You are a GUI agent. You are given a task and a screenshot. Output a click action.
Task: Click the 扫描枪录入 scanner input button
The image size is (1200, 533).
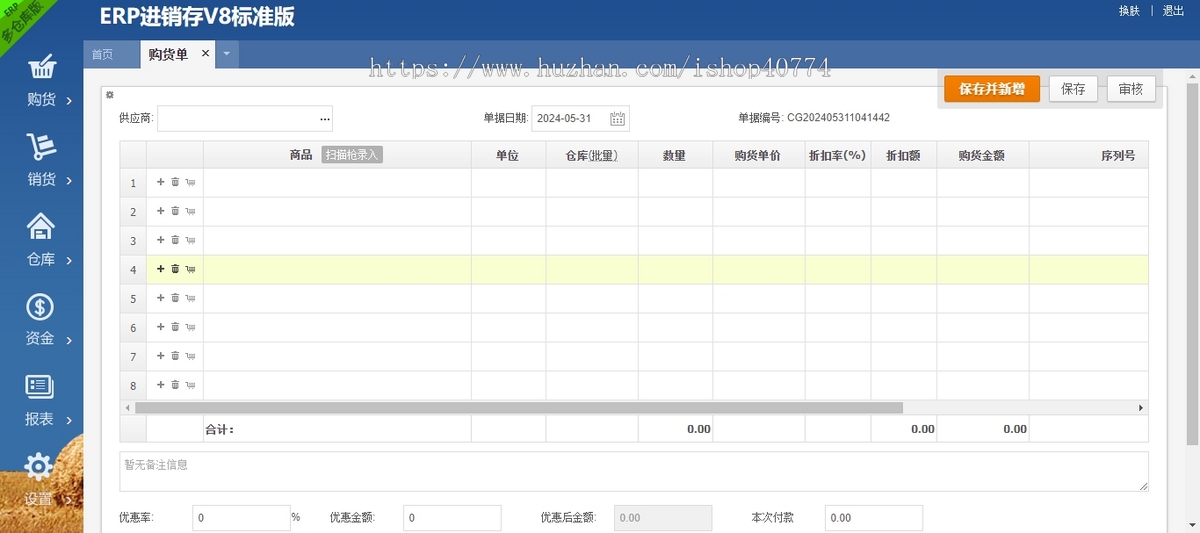[352, 155]
